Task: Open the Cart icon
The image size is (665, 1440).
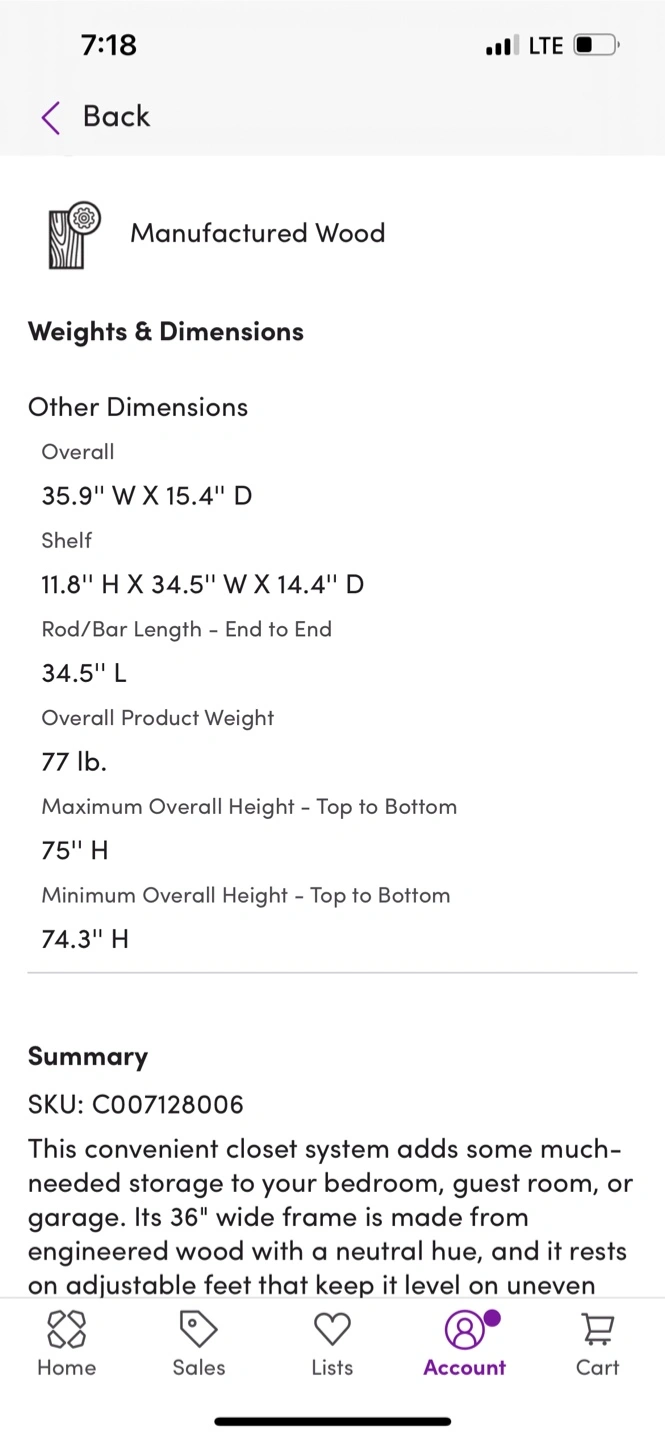Action: point(598,1330)
